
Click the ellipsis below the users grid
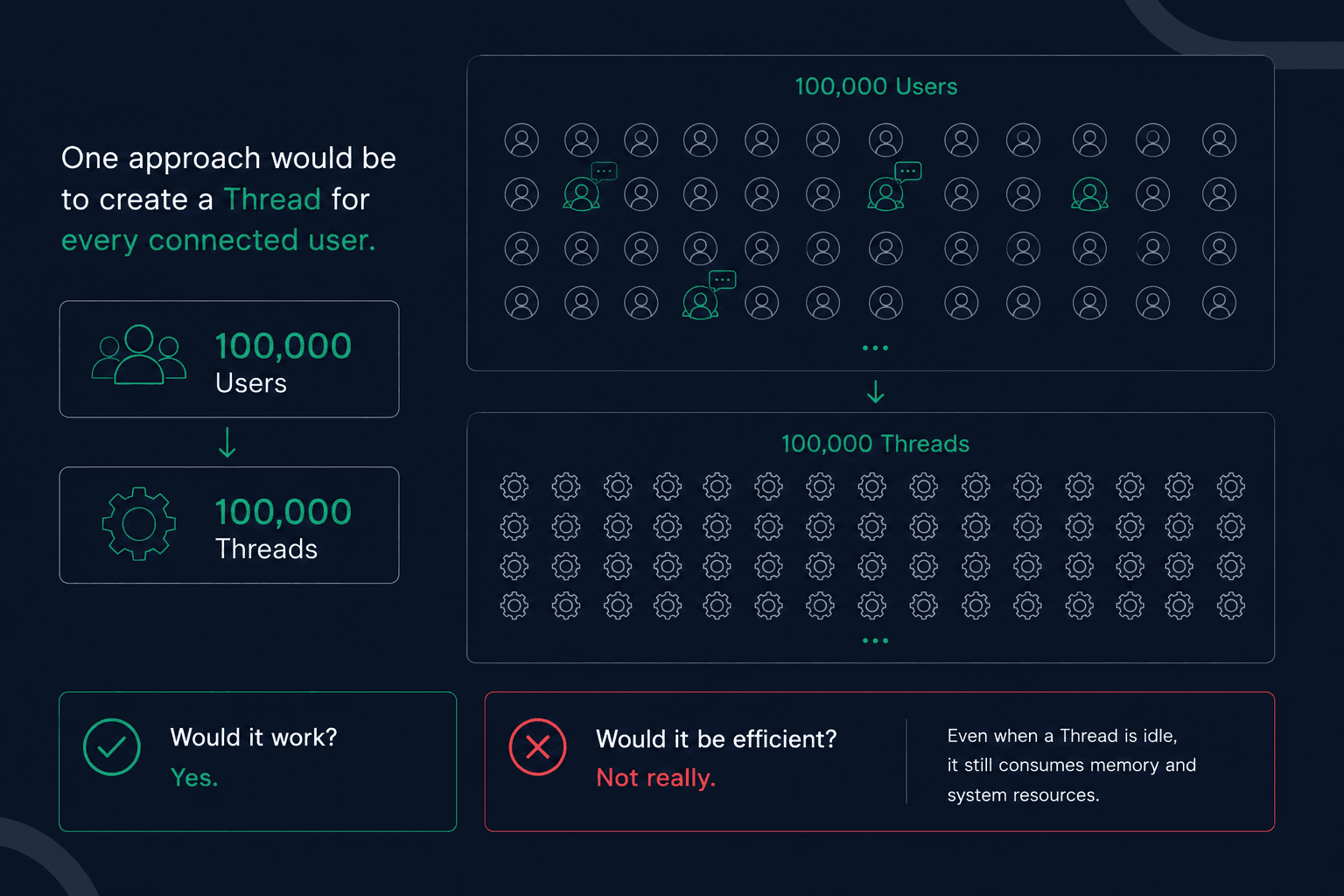[875, 348]
